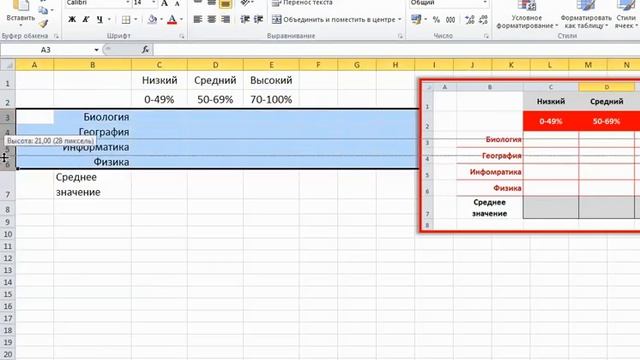Viewport: 640px width, 360px height.
Task: Toggle italic (К) formatting
Action: [86, 19]
